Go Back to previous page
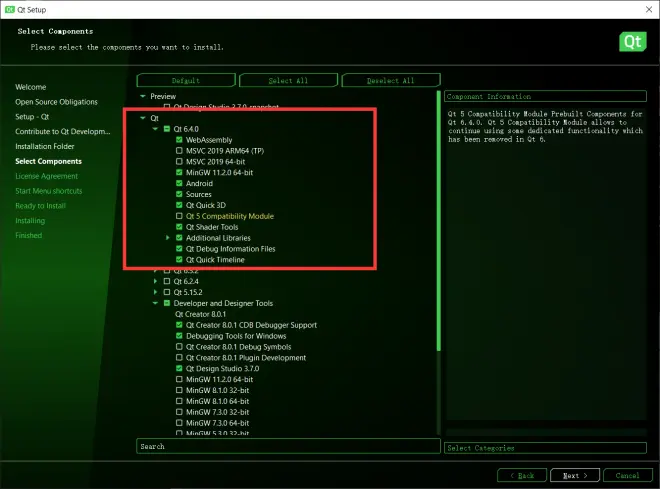 522,476
